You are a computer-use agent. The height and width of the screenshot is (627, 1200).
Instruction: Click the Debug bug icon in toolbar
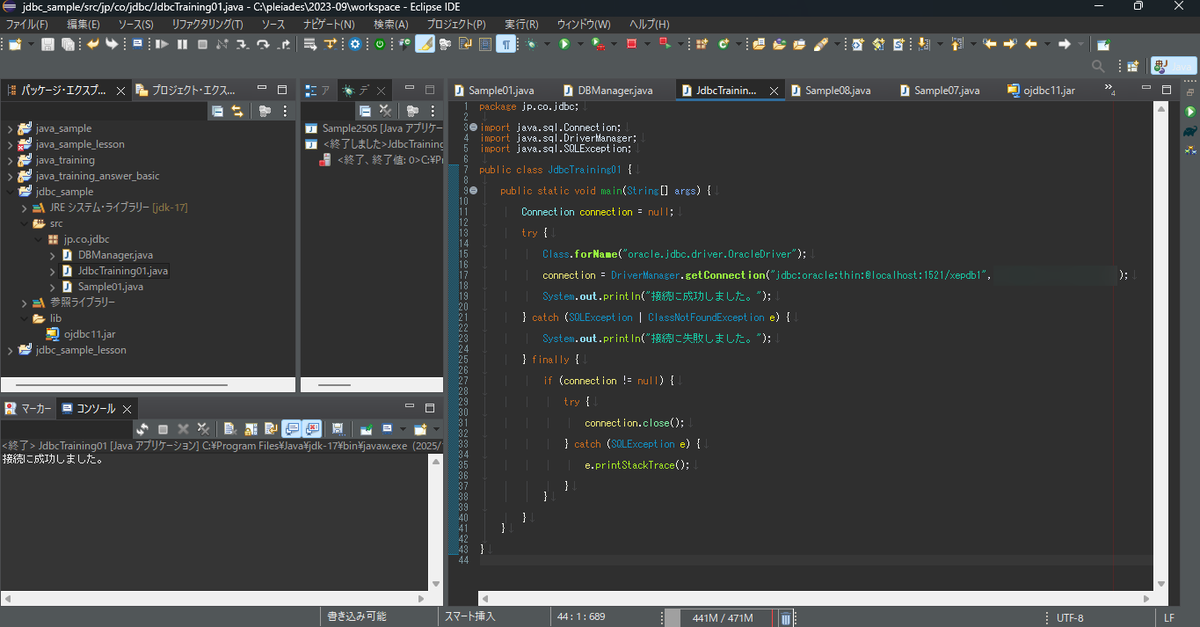click(531, 44)
